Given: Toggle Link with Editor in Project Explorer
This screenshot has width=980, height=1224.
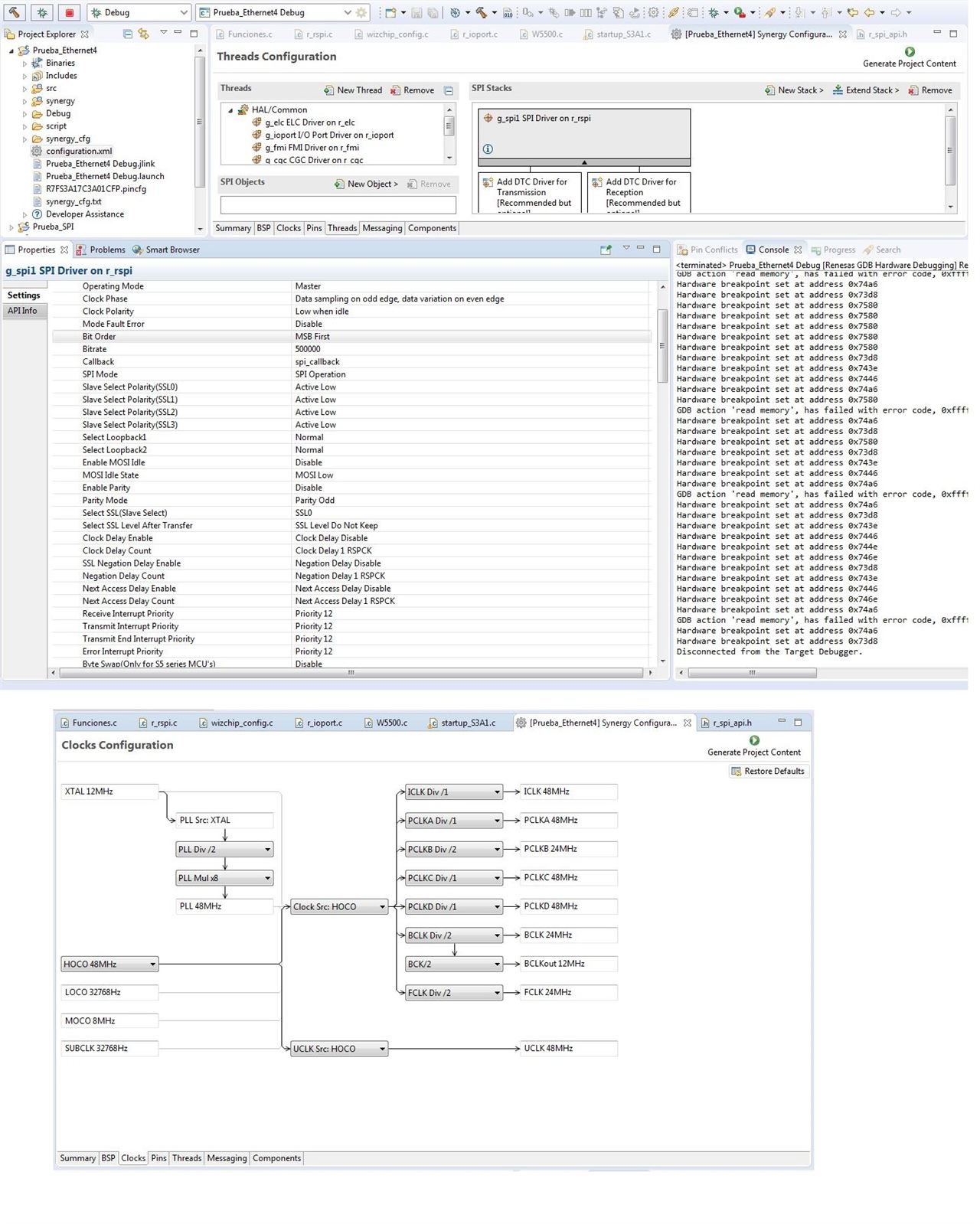Looking at the screenshot, I should (x=143, y=34).
